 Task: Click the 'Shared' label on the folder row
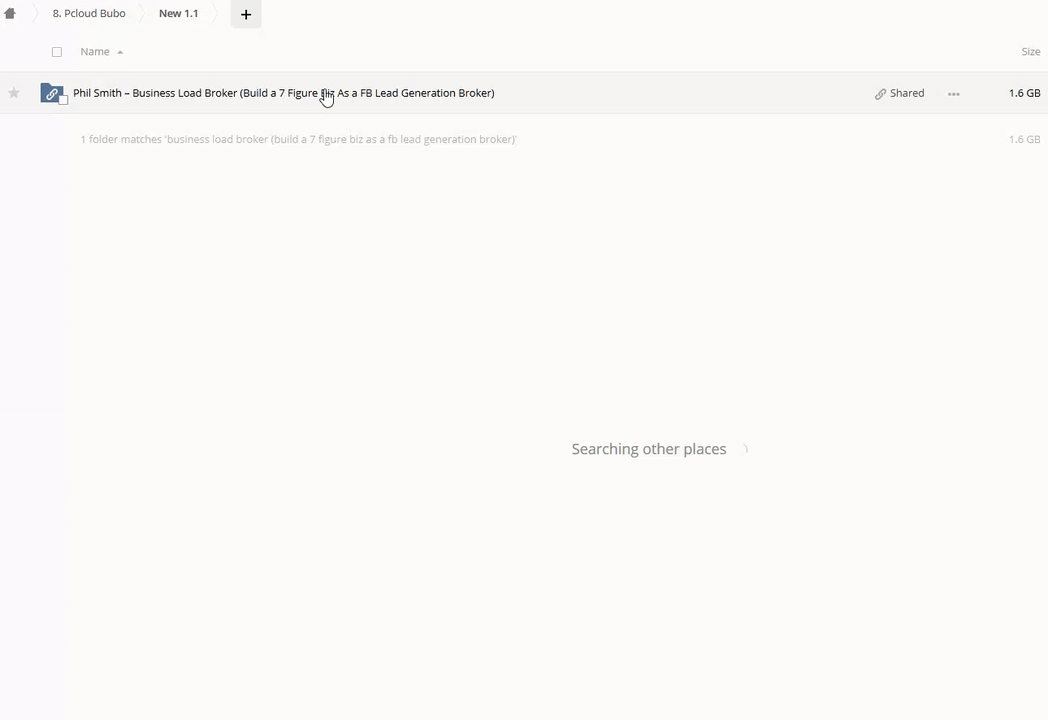907,93
